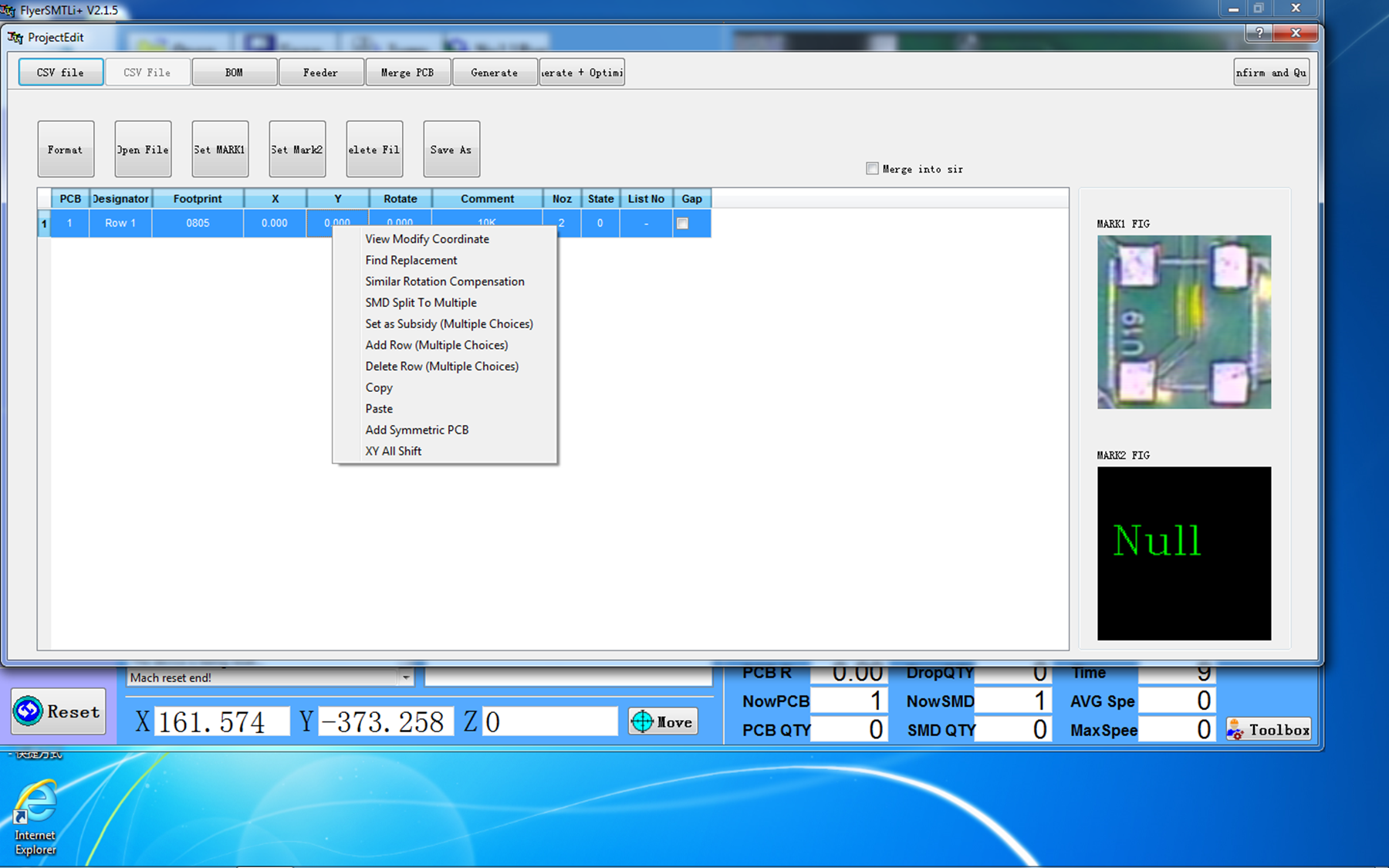The image size is (1389, 868).
Task: Click the MaxSpeed value field
Action: (1177, 729)
